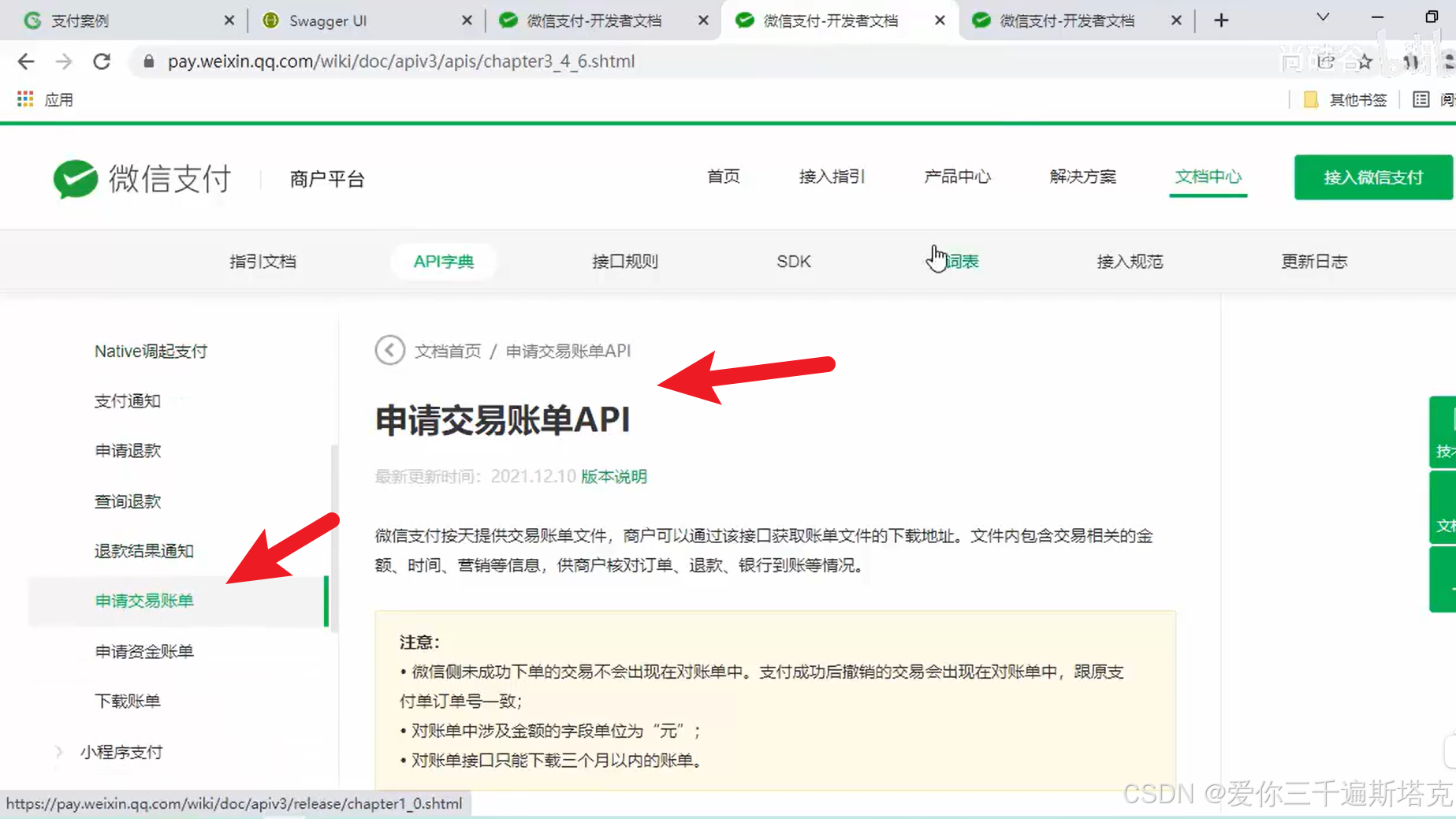The height and width of the screenshot is (819, 1456).
Task: Open 申请退款 in the sidebar
Action: pos(128,451)
